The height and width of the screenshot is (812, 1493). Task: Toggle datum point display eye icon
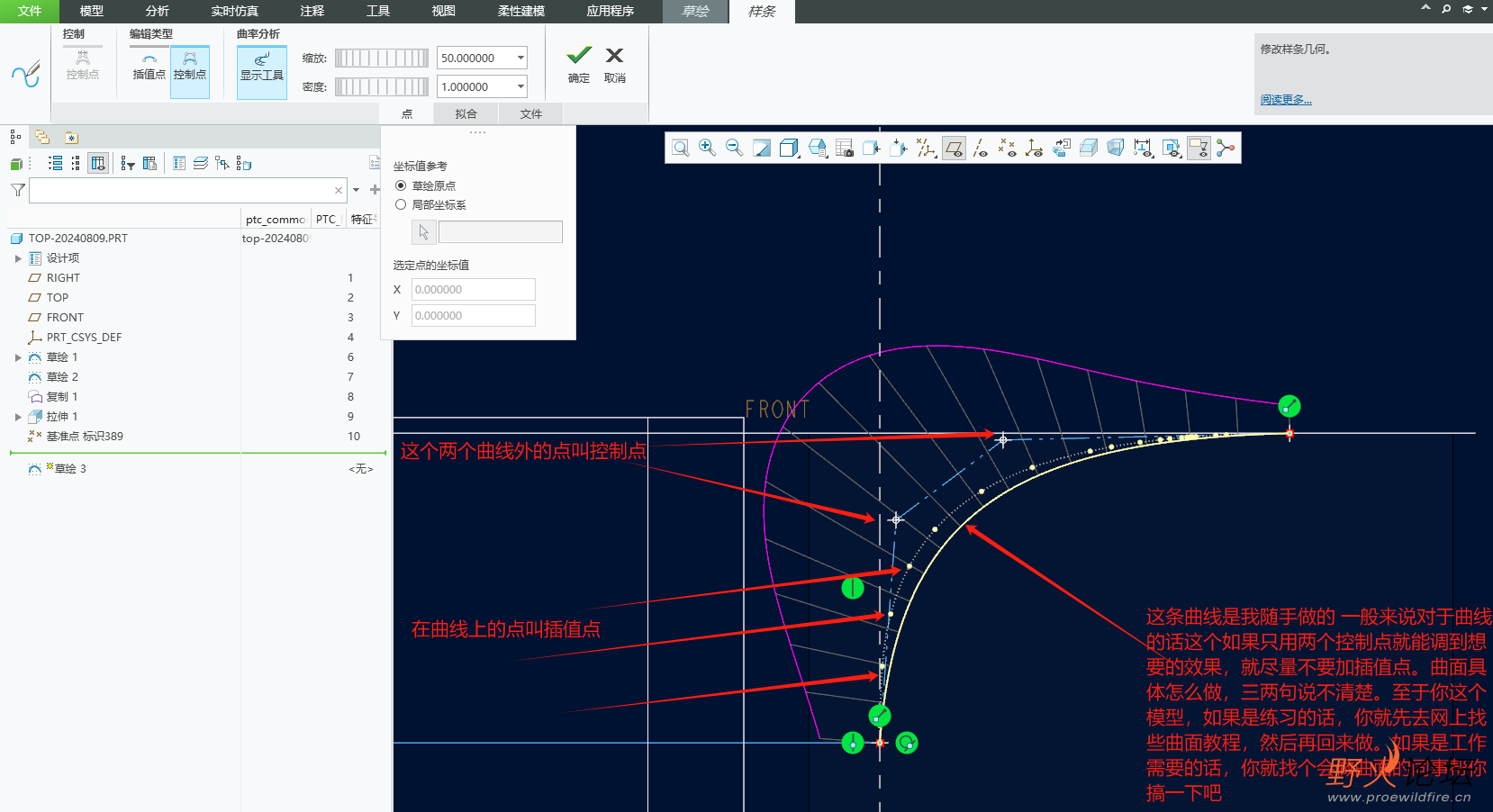1008,148
